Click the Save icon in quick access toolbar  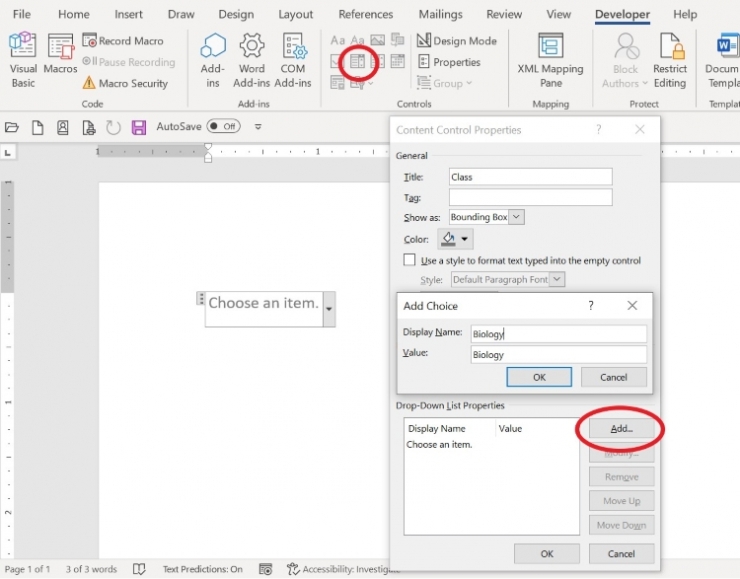139,127
